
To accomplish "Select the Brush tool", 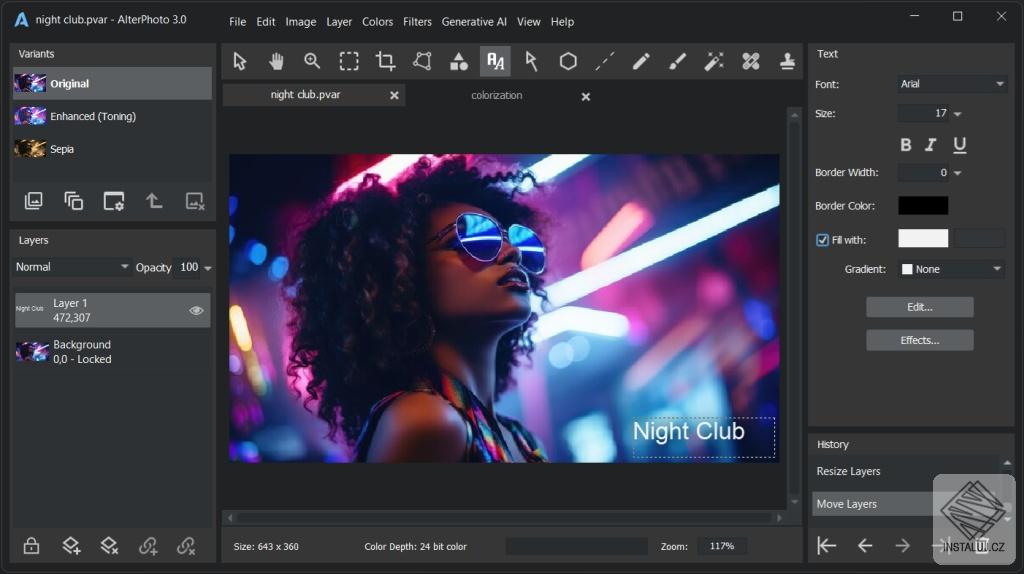I will pos(678,61).
